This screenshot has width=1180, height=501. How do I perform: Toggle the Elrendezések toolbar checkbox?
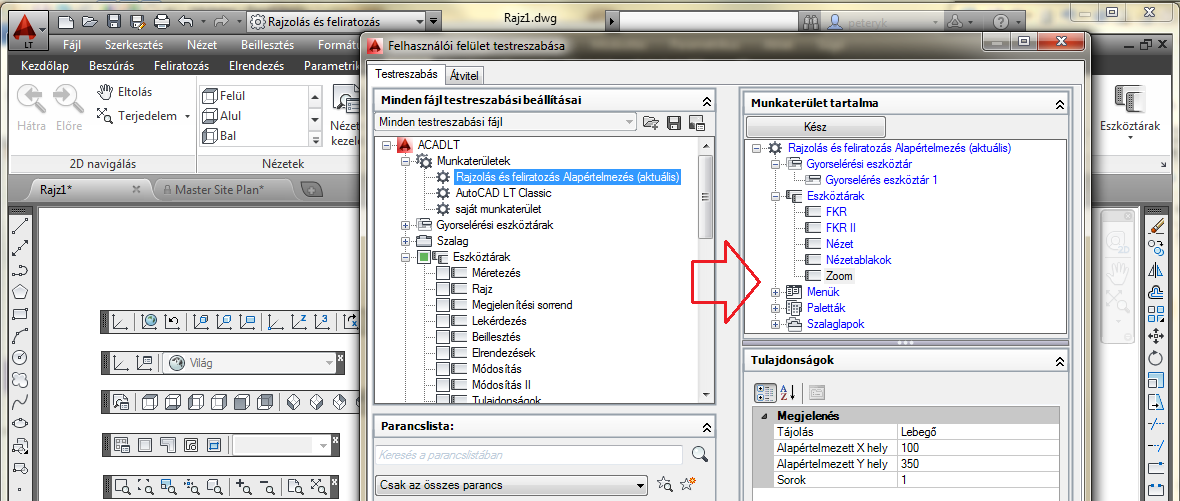click(443, 353)
